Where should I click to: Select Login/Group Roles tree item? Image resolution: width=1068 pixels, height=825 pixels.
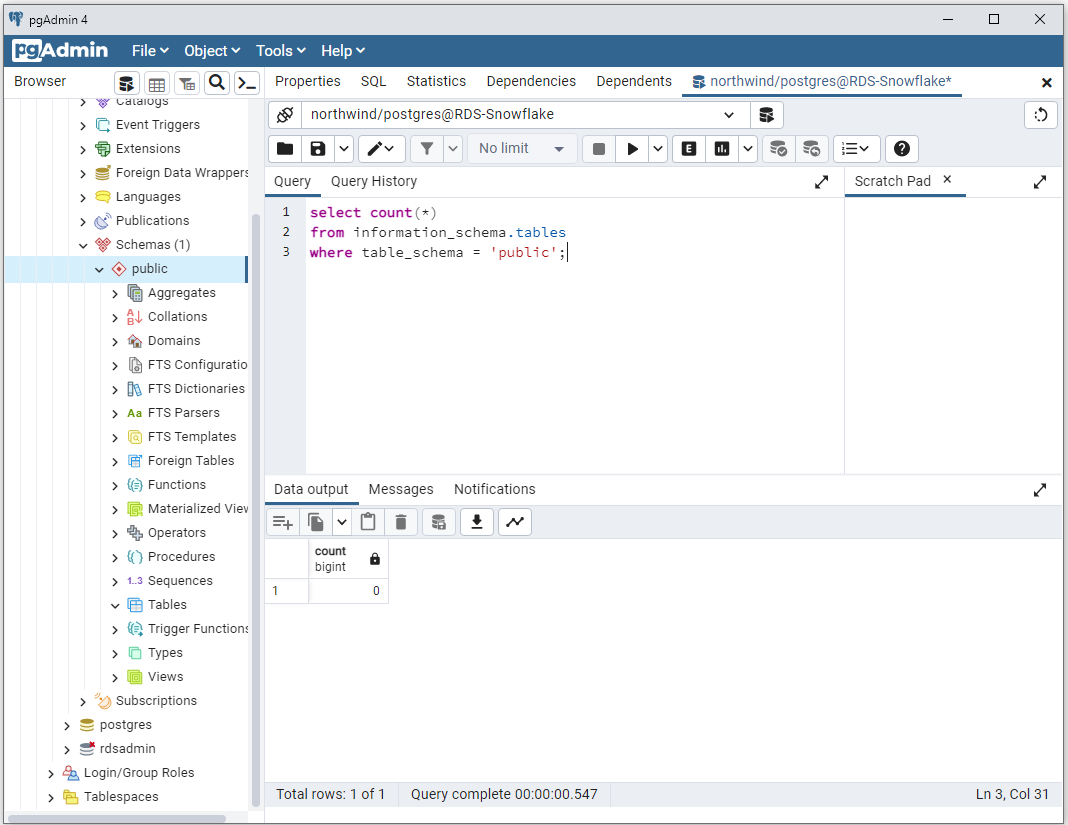[x=139, y=773]
